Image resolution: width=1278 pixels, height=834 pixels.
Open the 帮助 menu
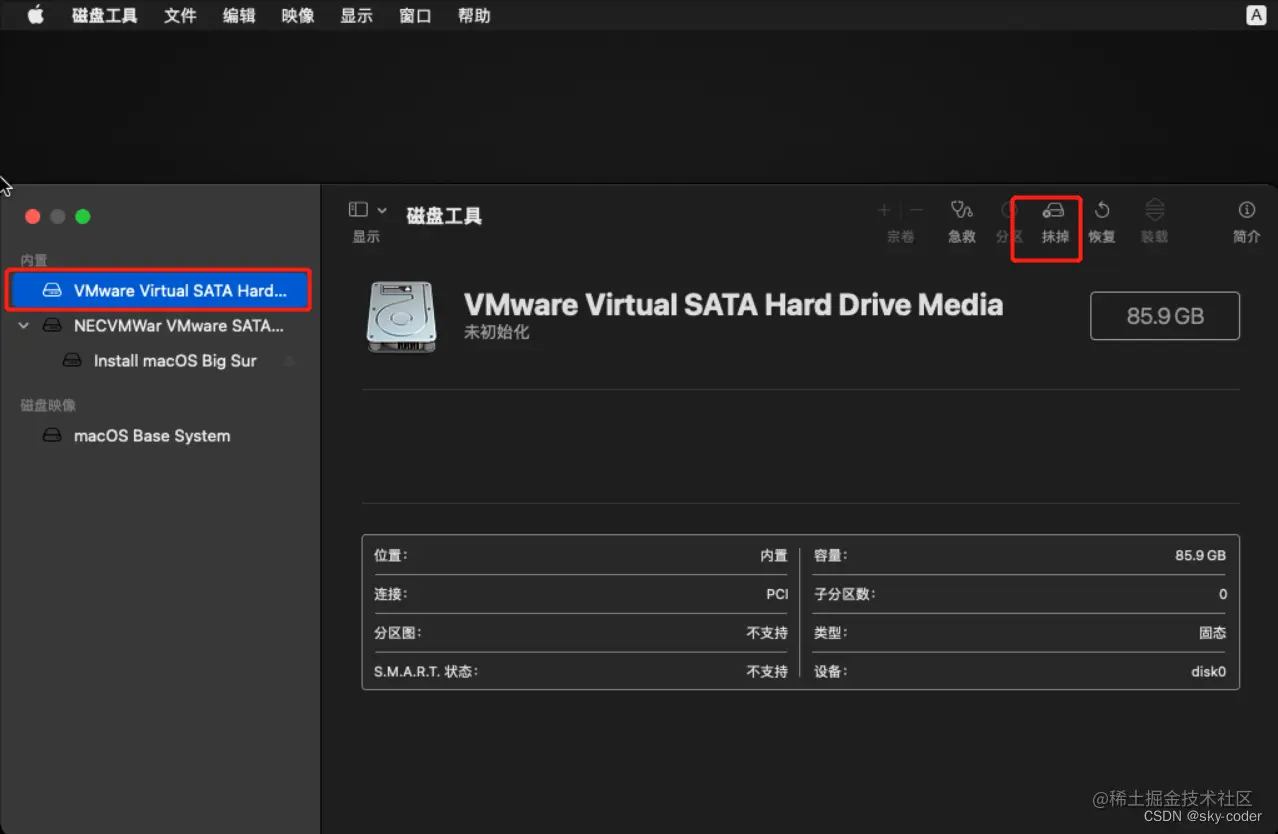474,15
